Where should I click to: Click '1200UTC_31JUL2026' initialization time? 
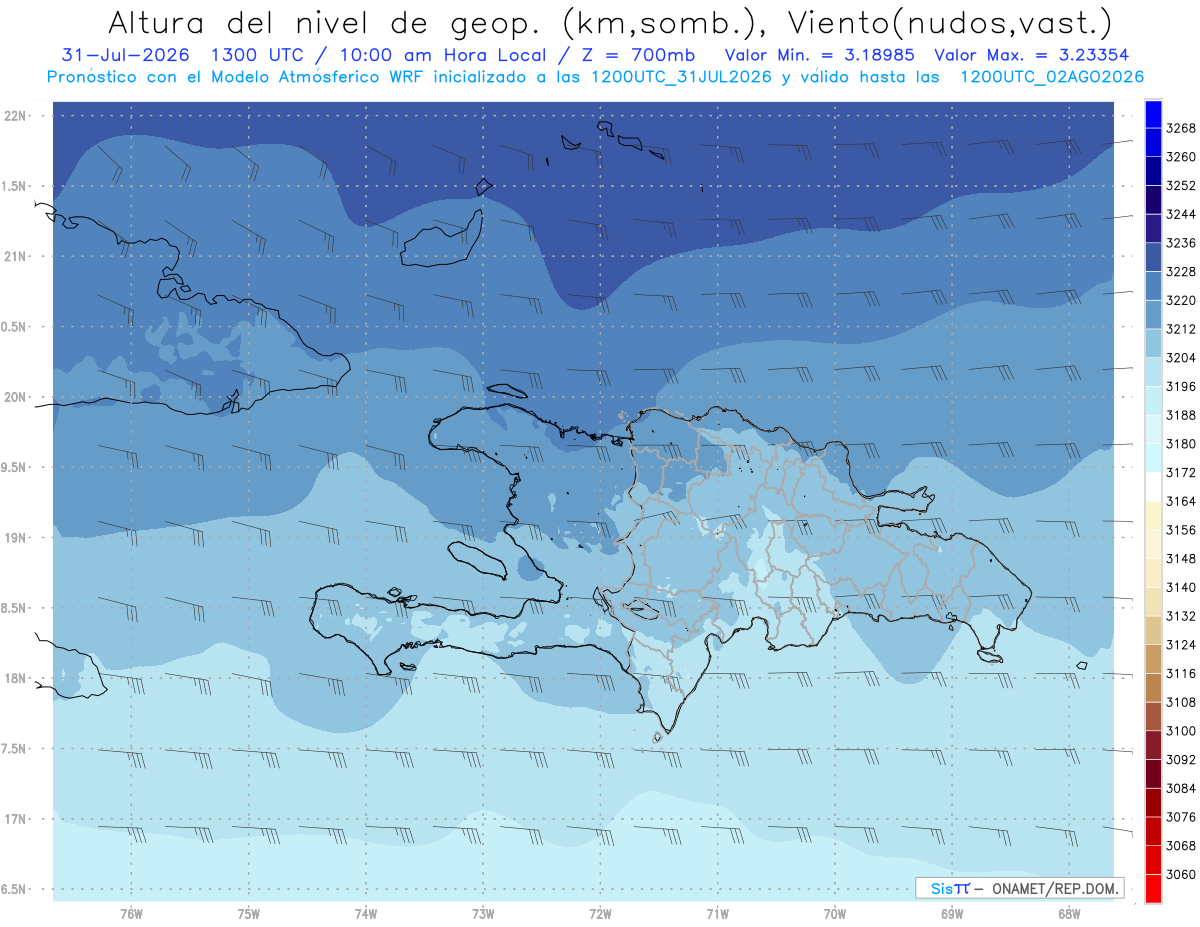tap(681, 77)
